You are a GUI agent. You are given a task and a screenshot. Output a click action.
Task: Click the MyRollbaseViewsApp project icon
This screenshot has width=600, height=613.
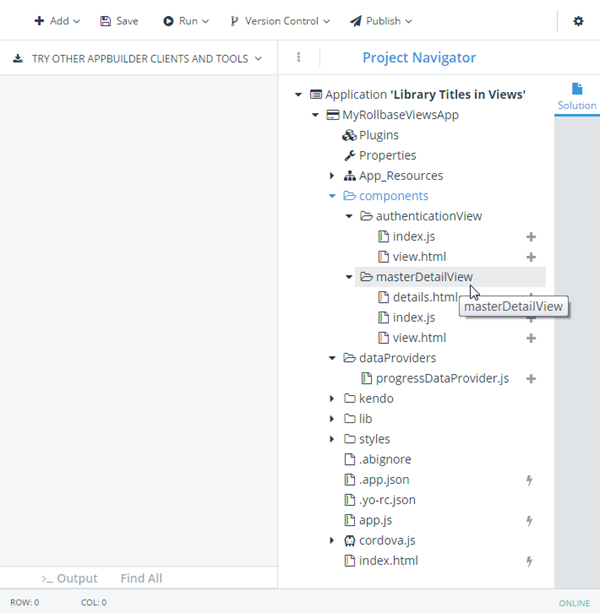pyautogui.click(x=333, y=115)
